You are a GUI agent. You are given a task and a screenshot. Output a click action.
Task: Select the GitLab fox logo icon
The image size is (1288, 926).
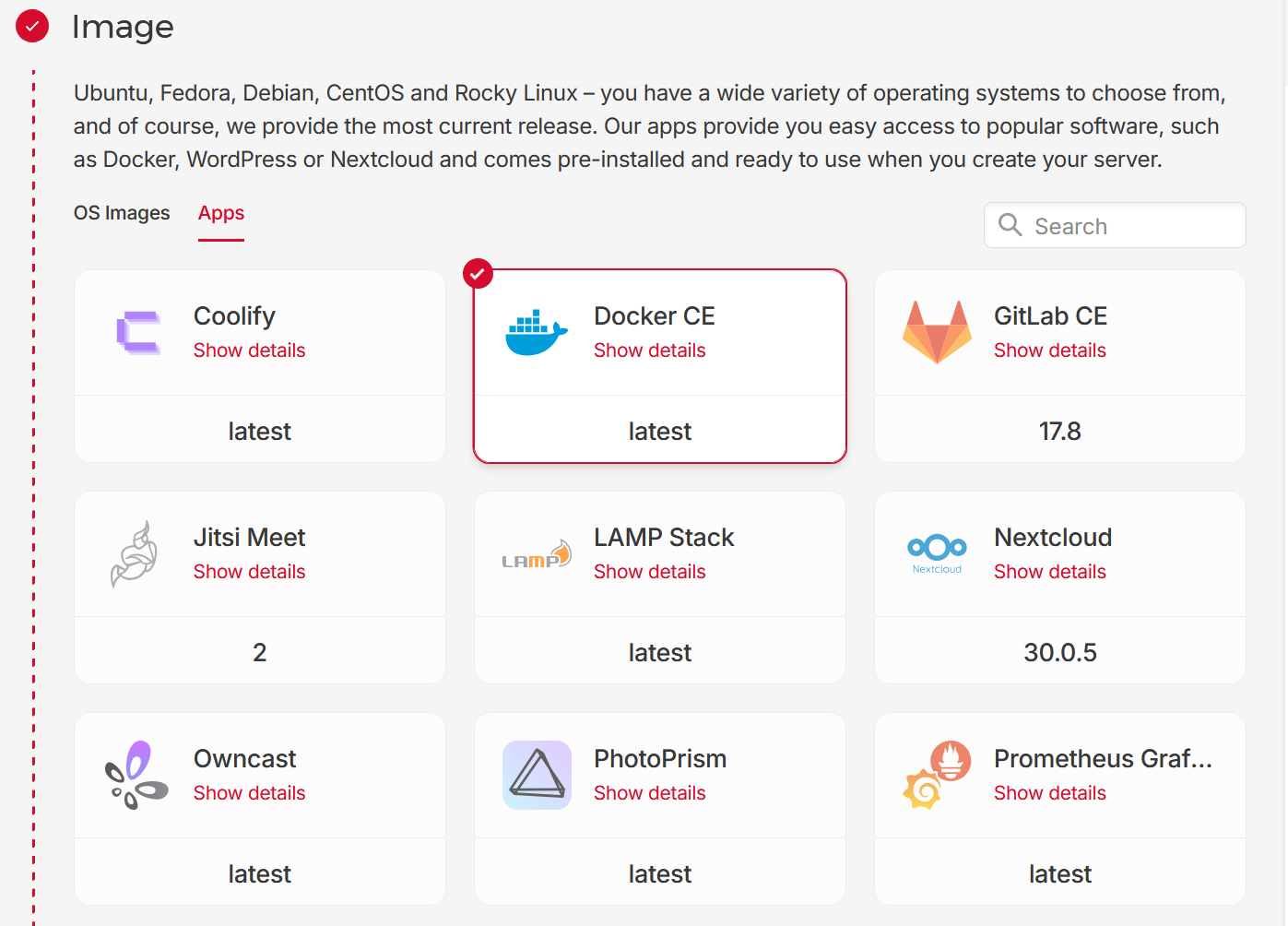click(937, 332)
